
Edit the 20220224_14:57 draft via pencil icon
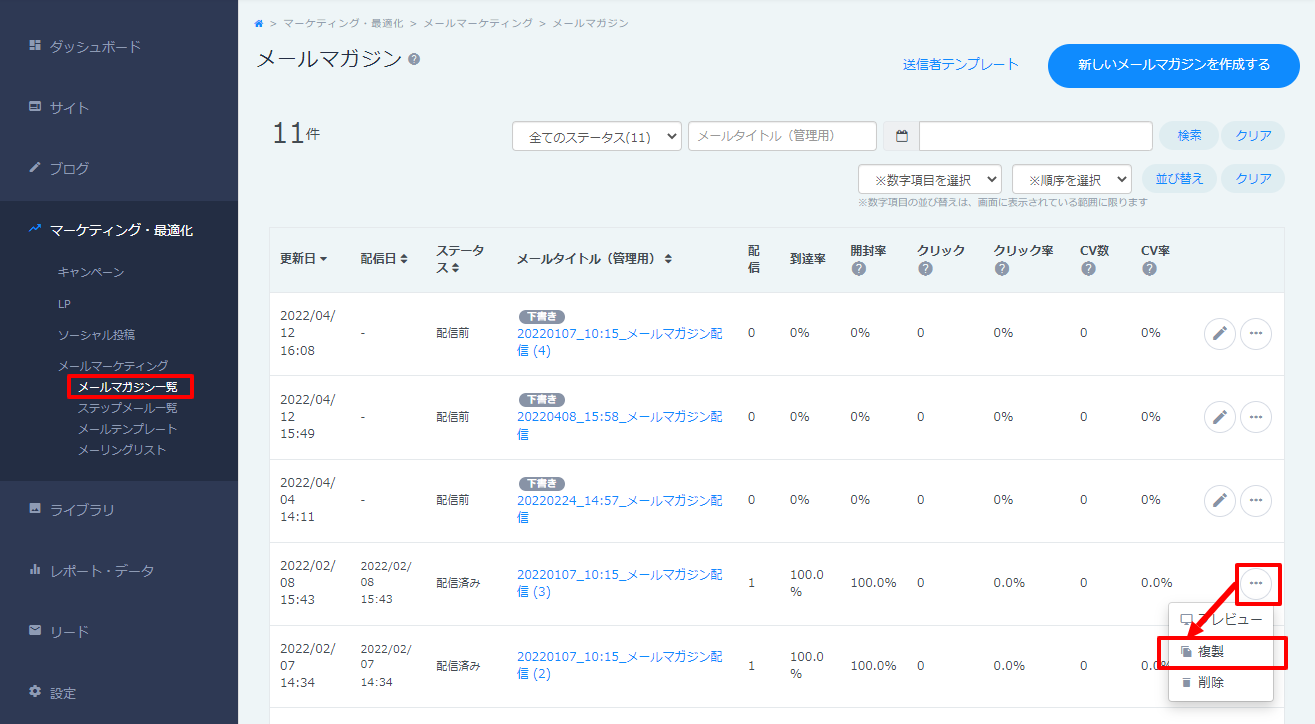coord(1220,500)
